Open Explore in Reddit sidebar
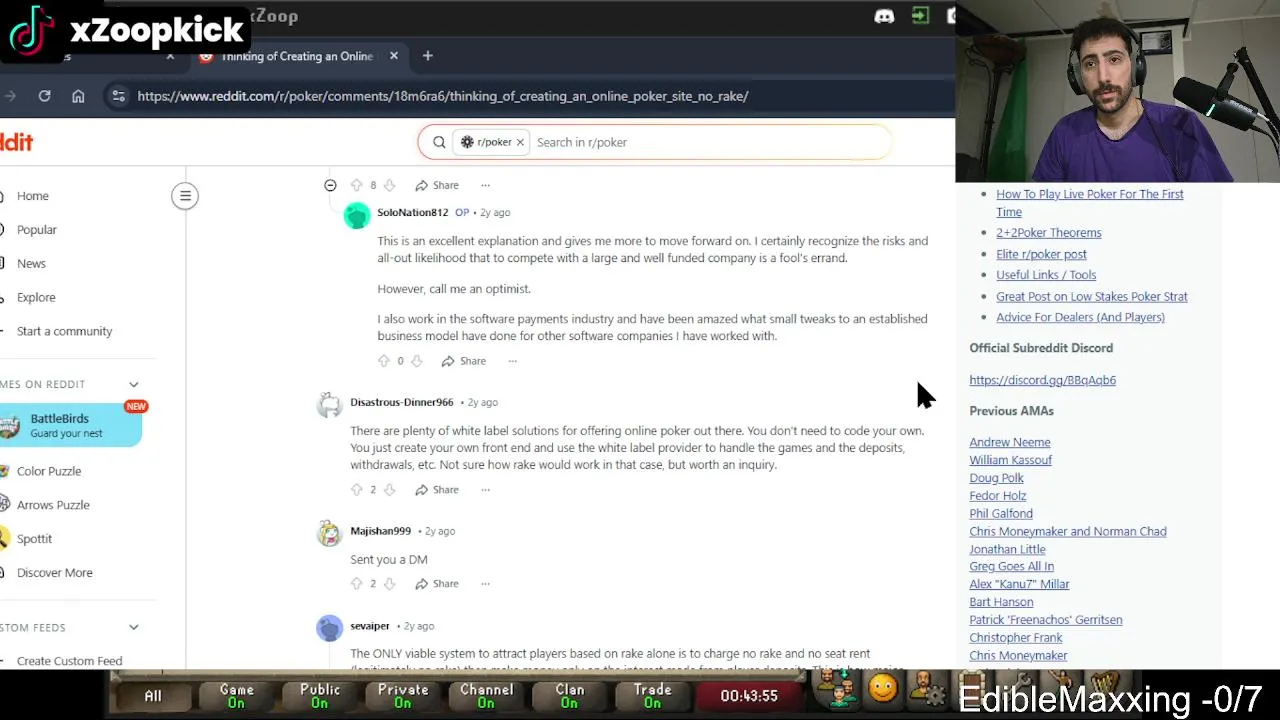Image resolution: width=1280 pixels, height=720 pixels. coord(36,298)
